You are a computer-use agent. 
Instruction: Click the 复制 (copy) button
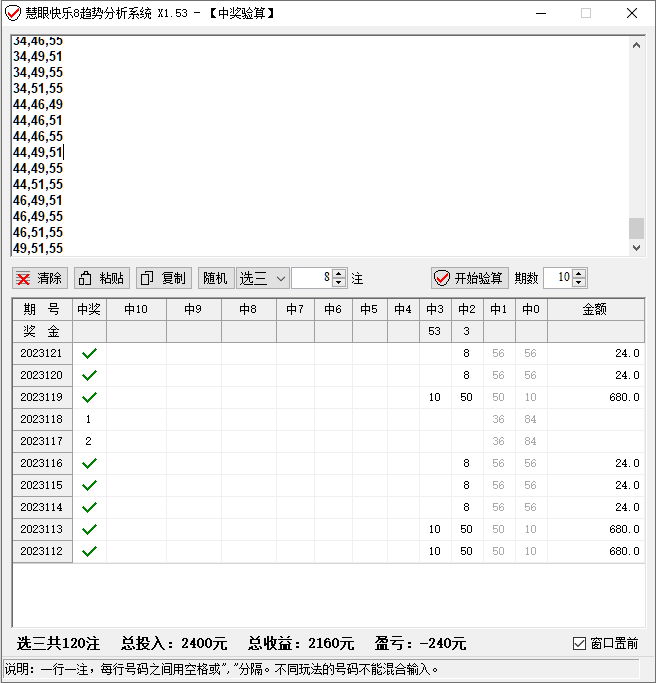162,278
